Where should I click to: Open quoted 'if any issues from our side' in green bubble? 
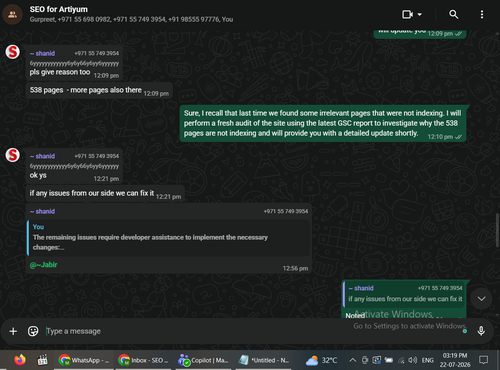tap(405, 294)
